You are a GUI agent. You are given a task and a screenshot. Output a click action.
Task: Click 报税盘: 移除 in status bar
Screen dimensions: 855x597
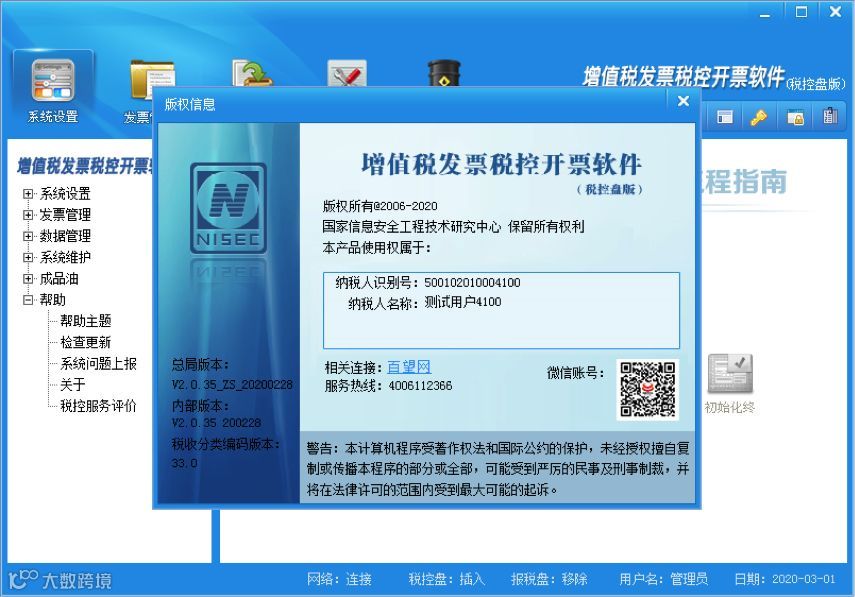coord(549,579)
